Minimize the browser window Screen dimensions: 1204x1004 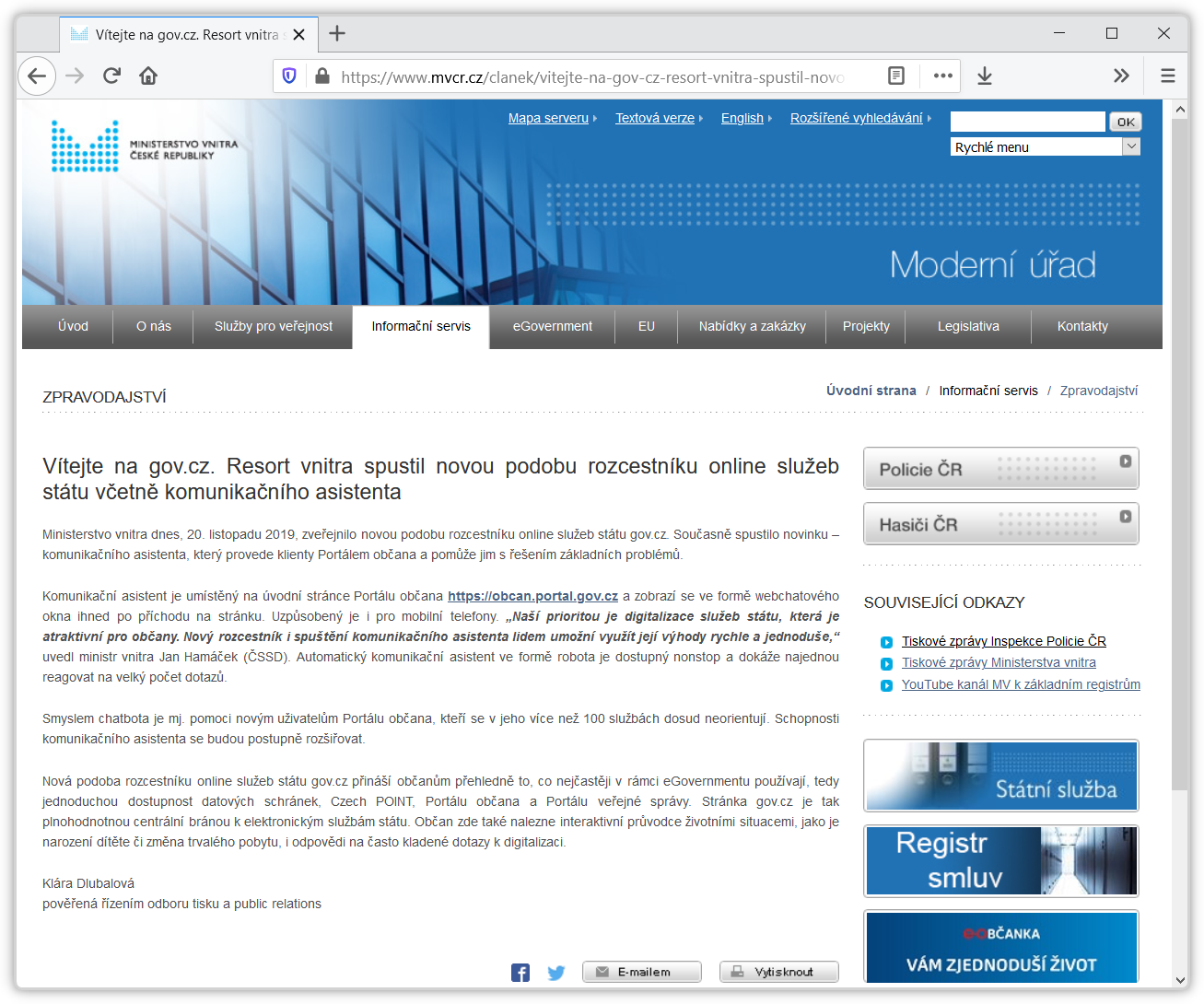[x=1059, y=33]
